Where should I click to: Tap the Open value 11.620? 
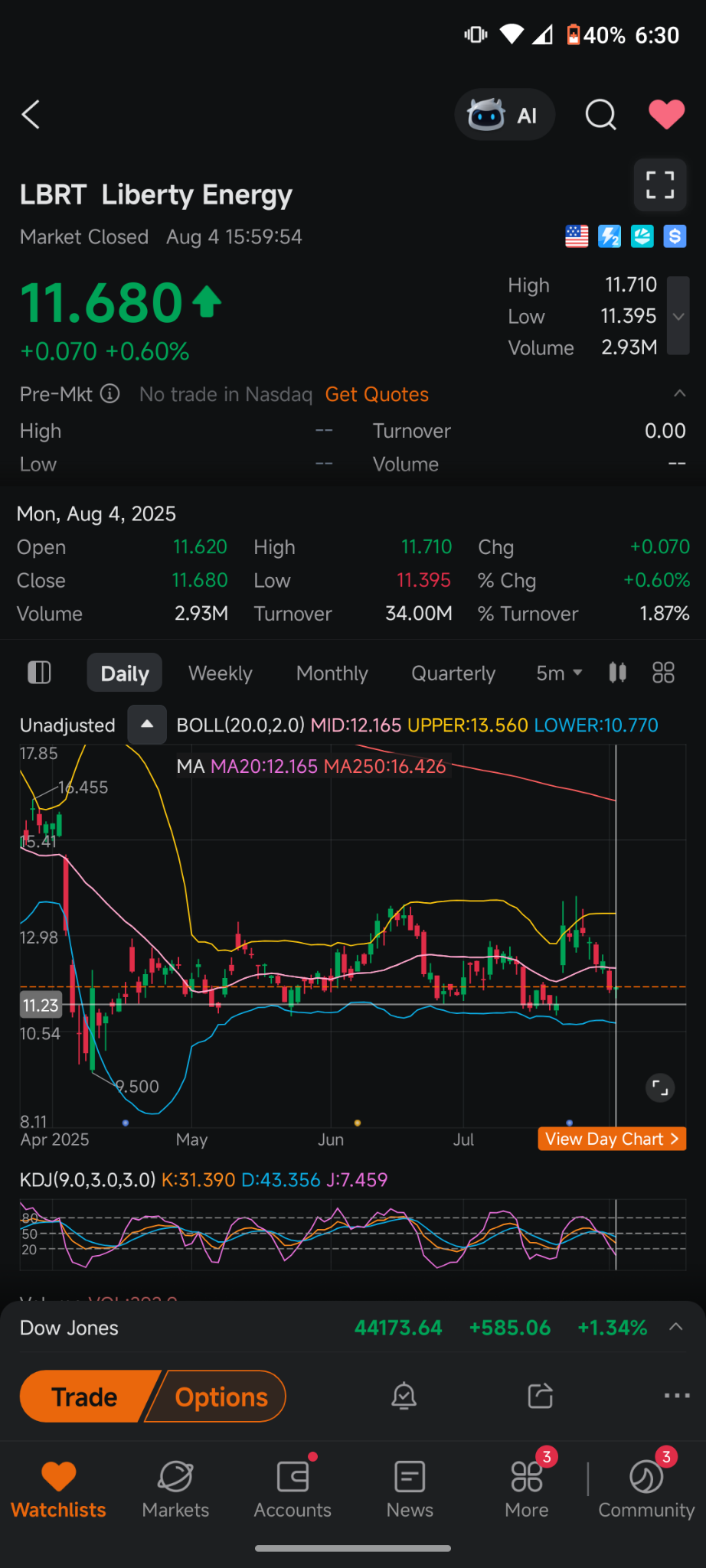(200, 547)
